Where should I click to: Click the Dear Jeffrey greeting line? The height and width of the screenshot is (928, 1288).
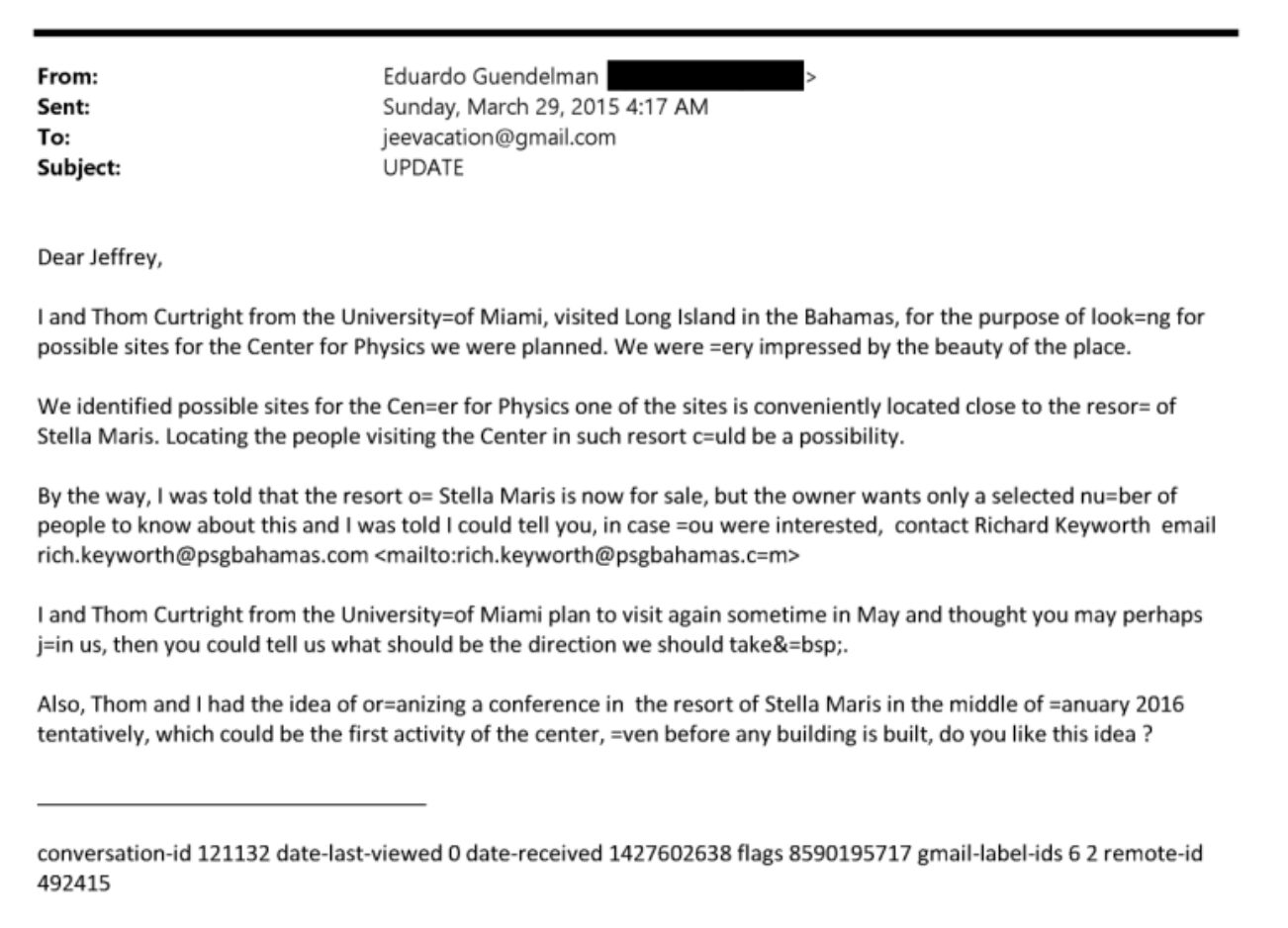click(99, 257)
